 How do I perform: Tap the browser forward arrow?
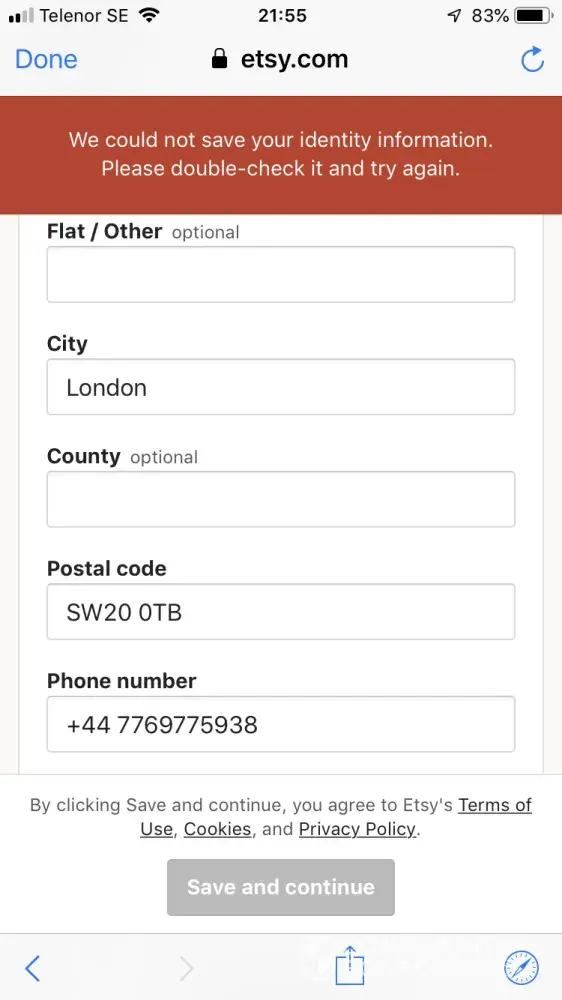tap(186, 969)
